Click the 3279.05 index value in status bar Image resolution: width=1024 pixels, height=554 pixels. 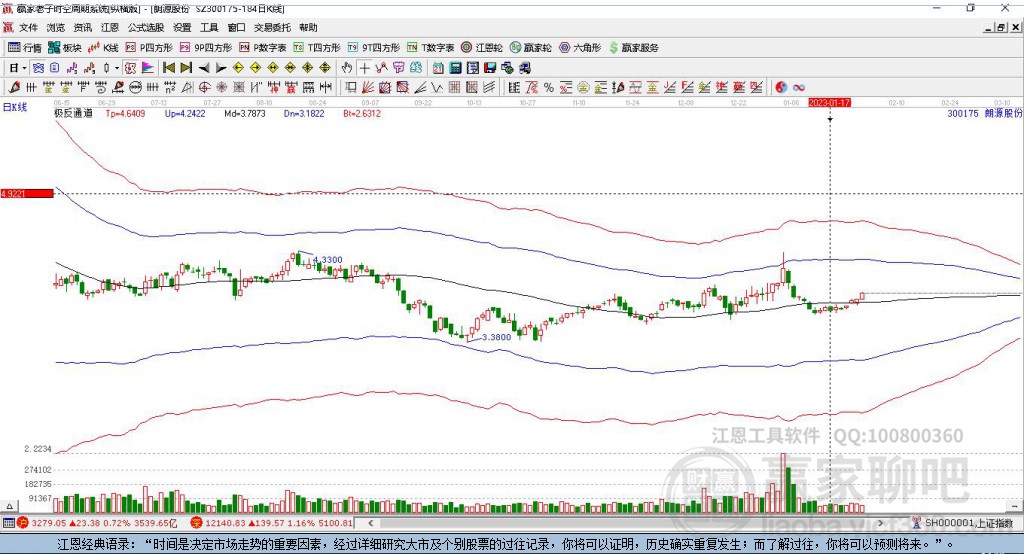point(49,523)
